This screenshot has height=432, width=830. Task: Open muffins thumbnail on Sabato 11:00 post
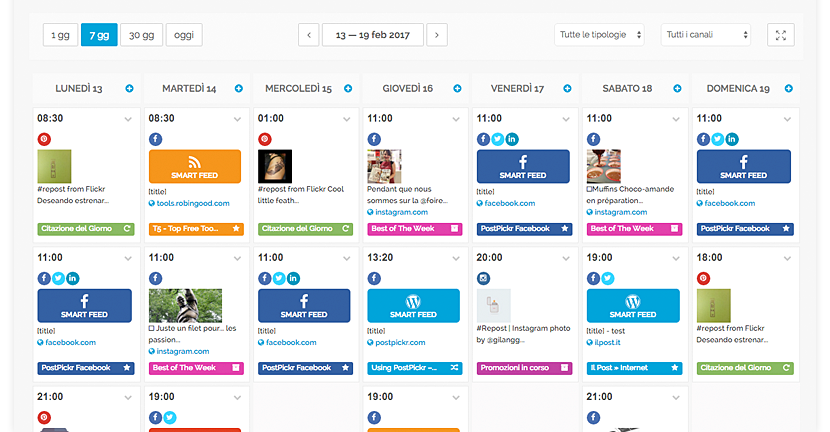(x=603, y=166)
